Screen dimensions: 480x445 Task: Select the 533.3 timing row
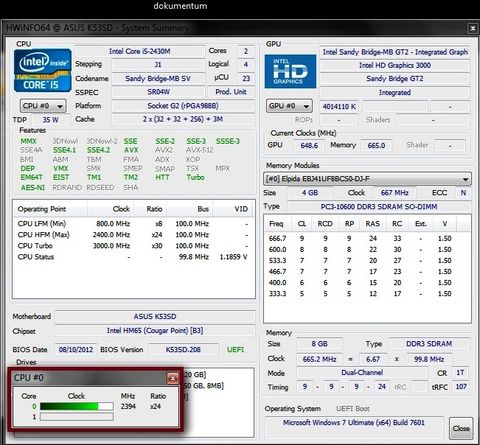(x=367, y=260)
